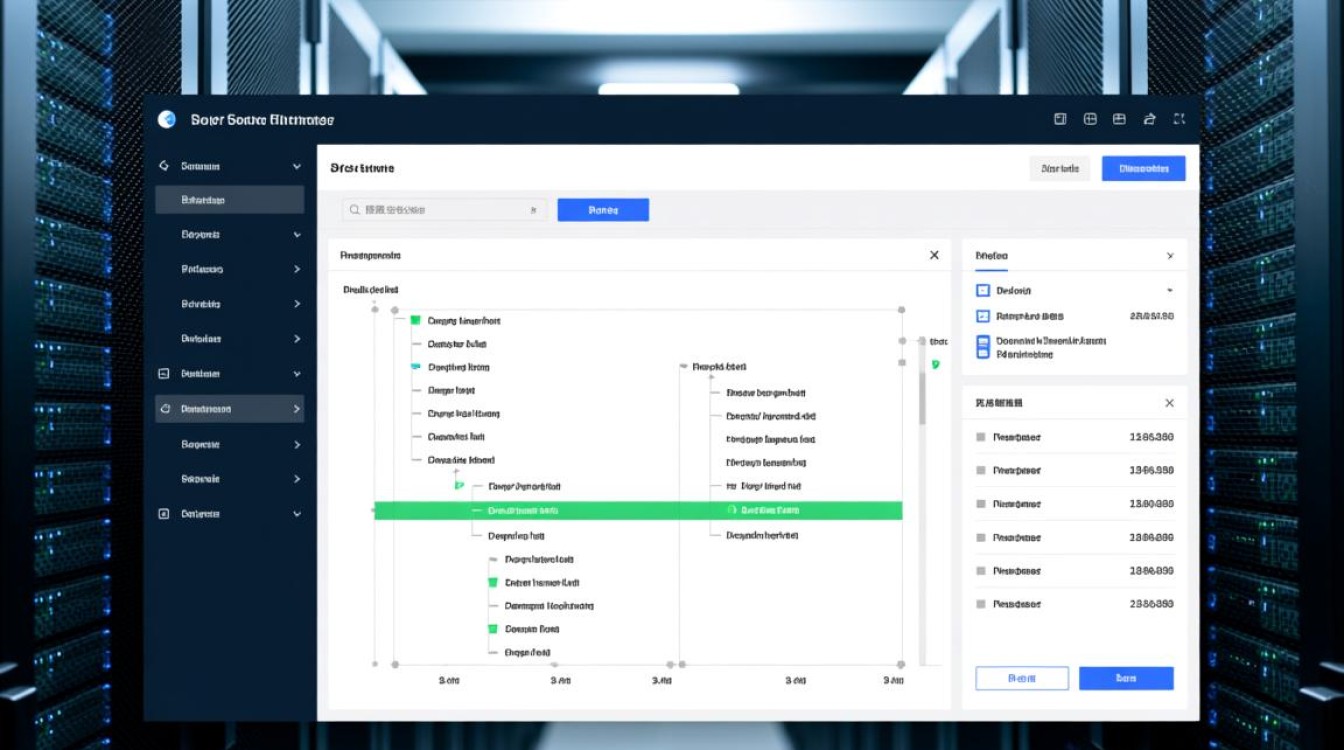Viewport: 1344px width, 750px height.
Task: Click the leftmost panel layout icon in the header
Action: point(1060,119)
